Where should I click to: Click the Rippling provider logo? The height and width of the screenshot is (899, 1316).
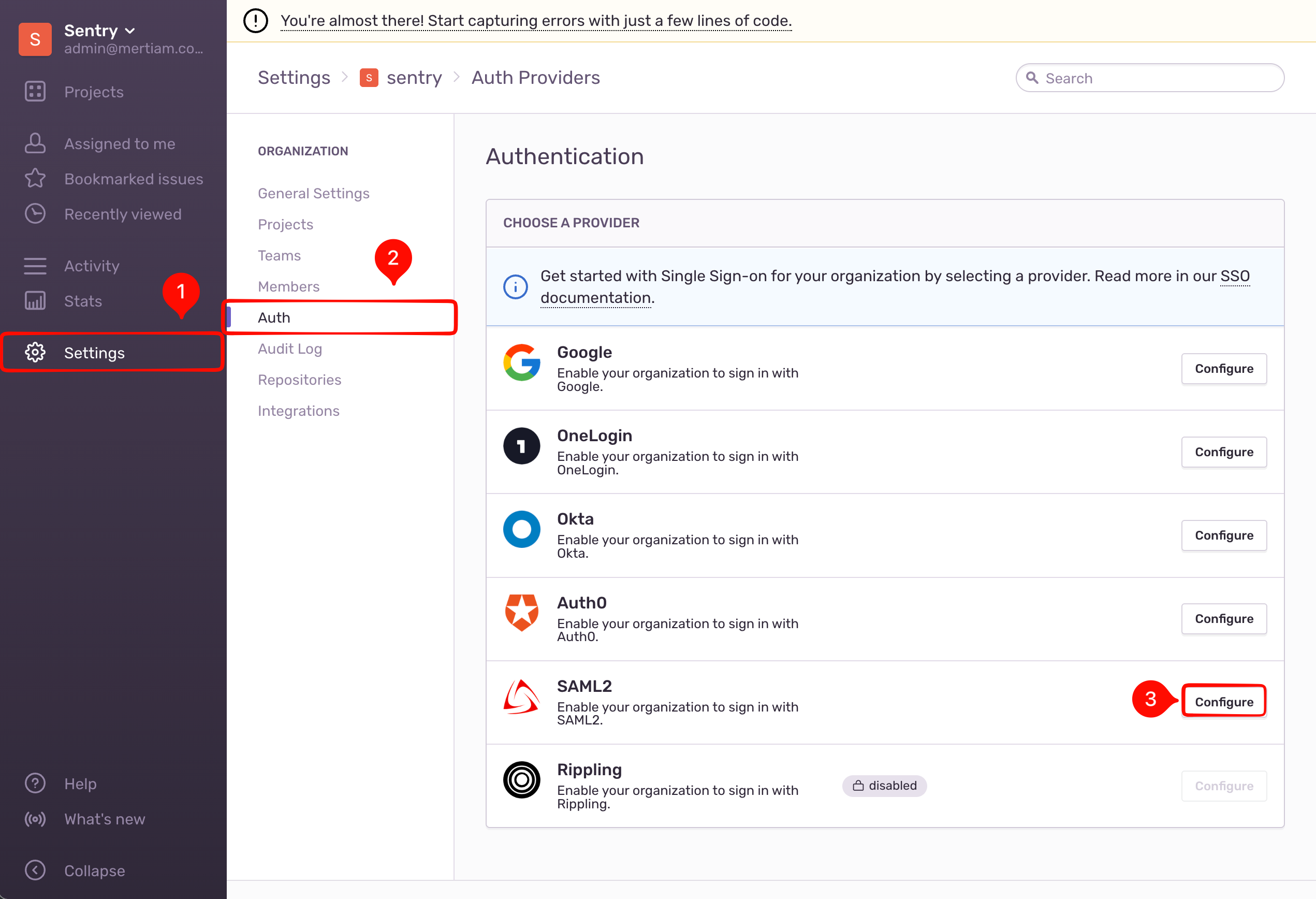coord(521,779)
